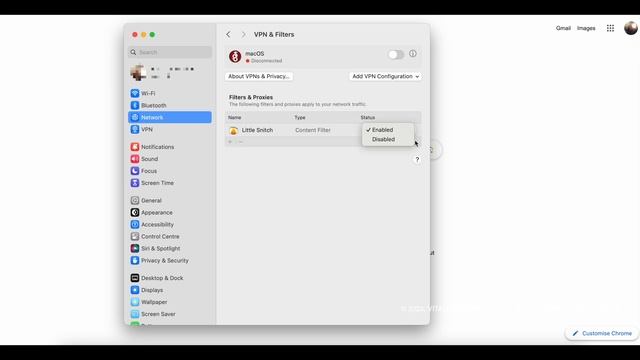
Task: Open Images link in Chrome
Action: tap(586, 28)
